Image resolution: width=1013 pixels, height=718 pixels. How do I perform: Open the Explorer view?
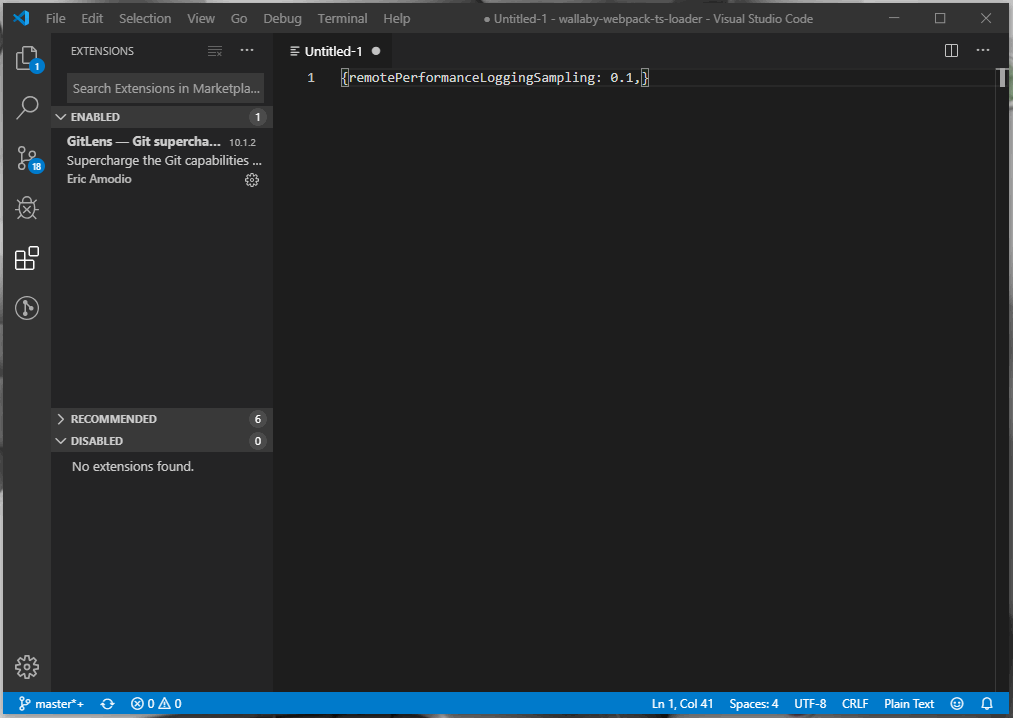26,57
